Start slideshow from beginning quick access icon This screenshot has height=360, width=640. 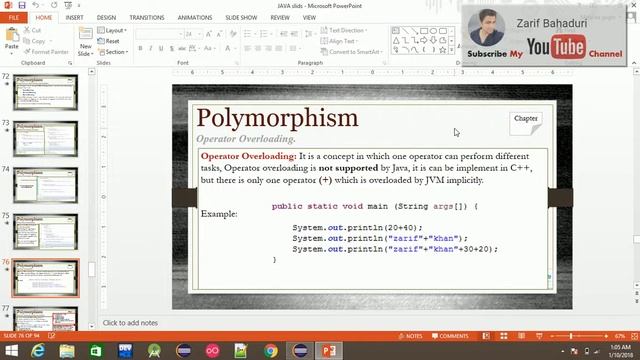click(x=68, y=5)
